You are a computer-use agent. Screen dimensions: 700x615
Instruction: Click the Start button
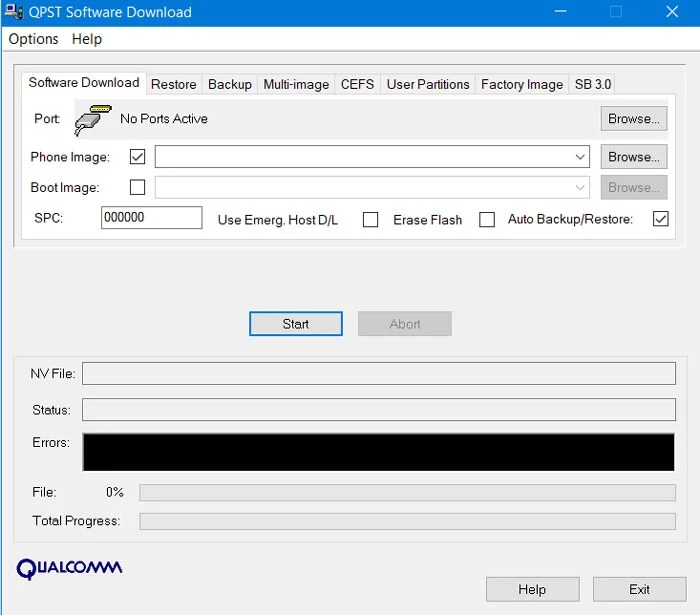click(296, 324)
